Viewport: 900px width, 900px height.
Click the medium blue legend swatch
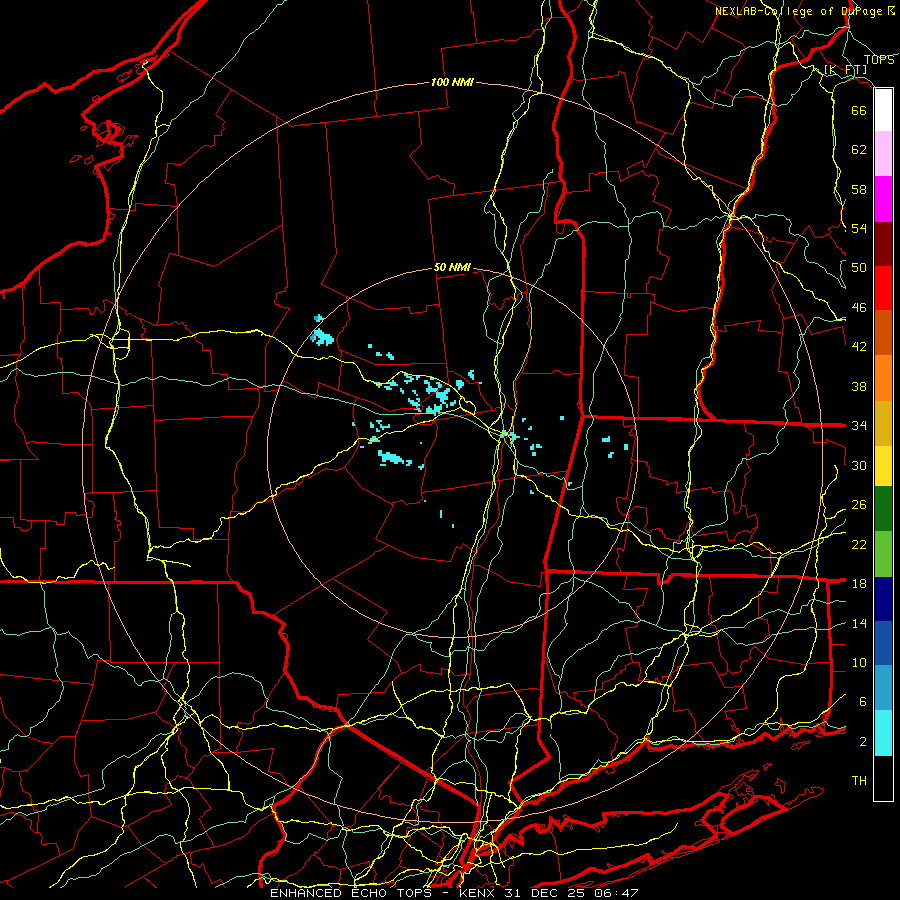click(883, 643)
